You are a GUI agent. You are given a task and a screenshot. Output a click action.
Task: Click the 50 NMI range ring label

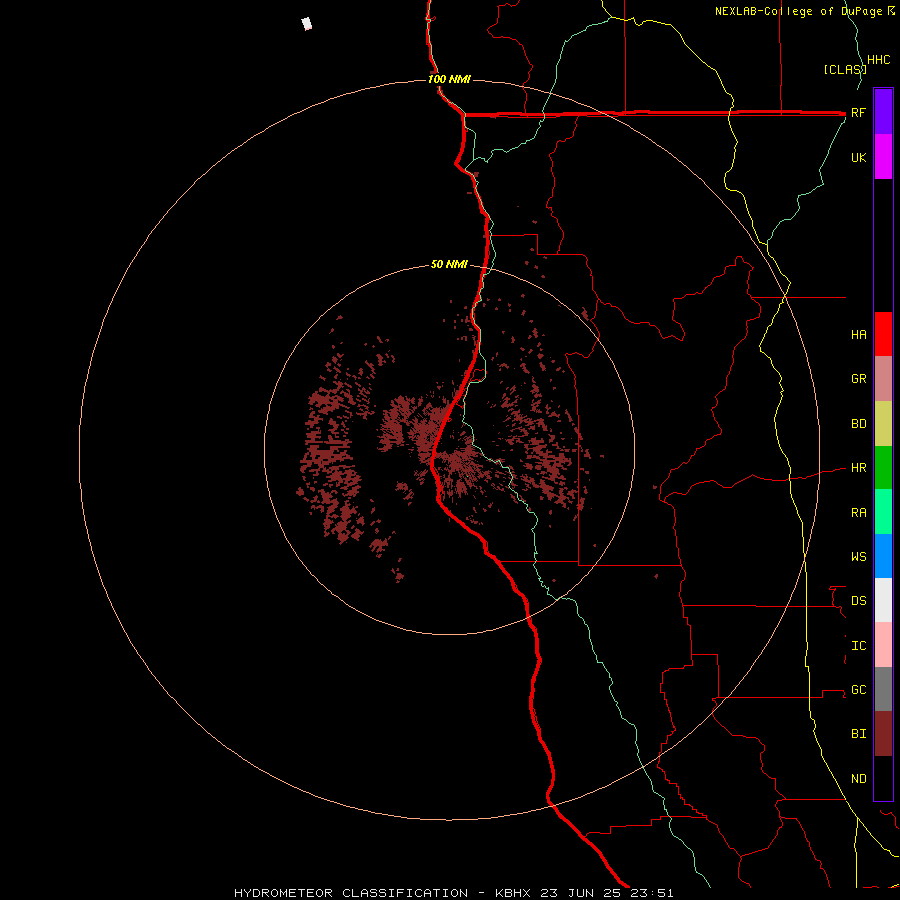(449, 265)
